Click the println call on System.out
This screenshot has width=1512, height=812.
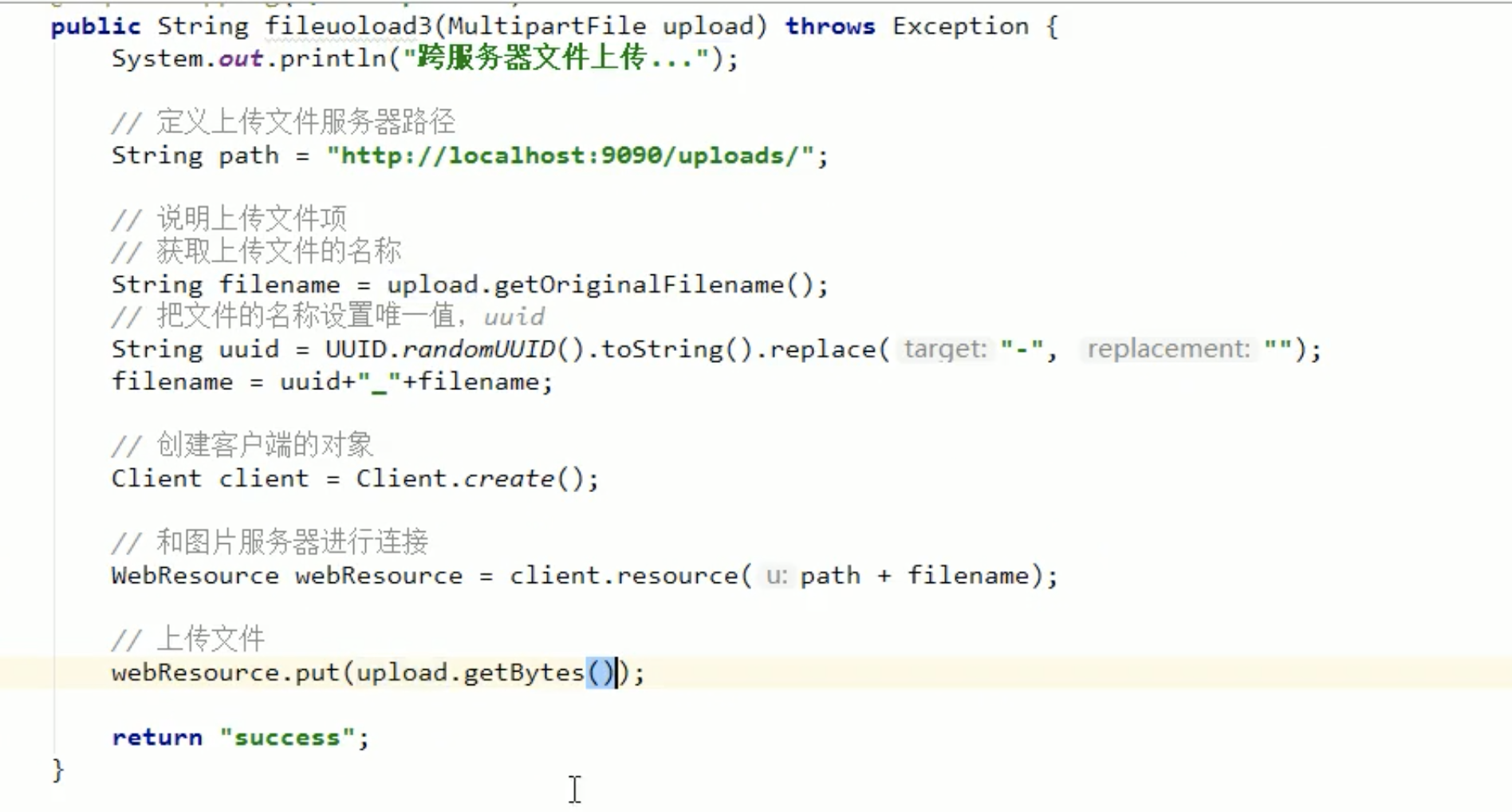[333, 59]
